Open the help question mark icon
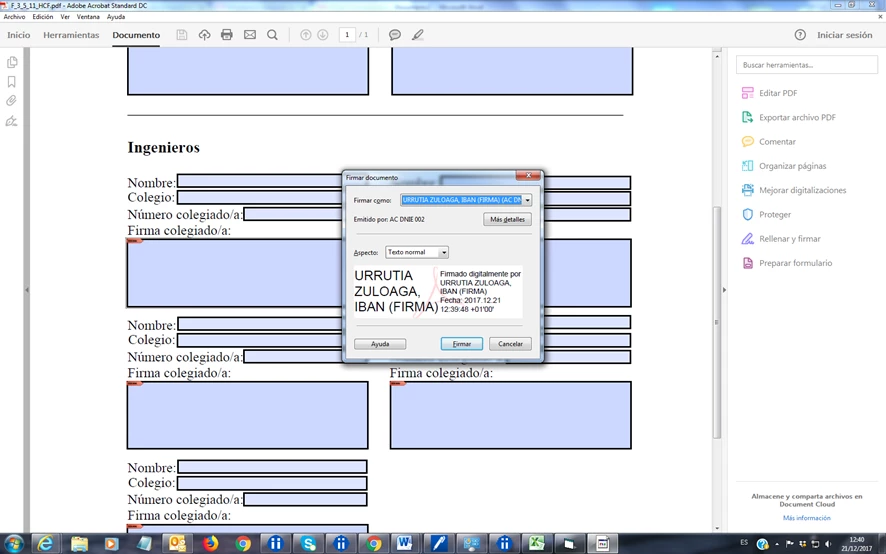886x554 pixels. coord(800,35)
